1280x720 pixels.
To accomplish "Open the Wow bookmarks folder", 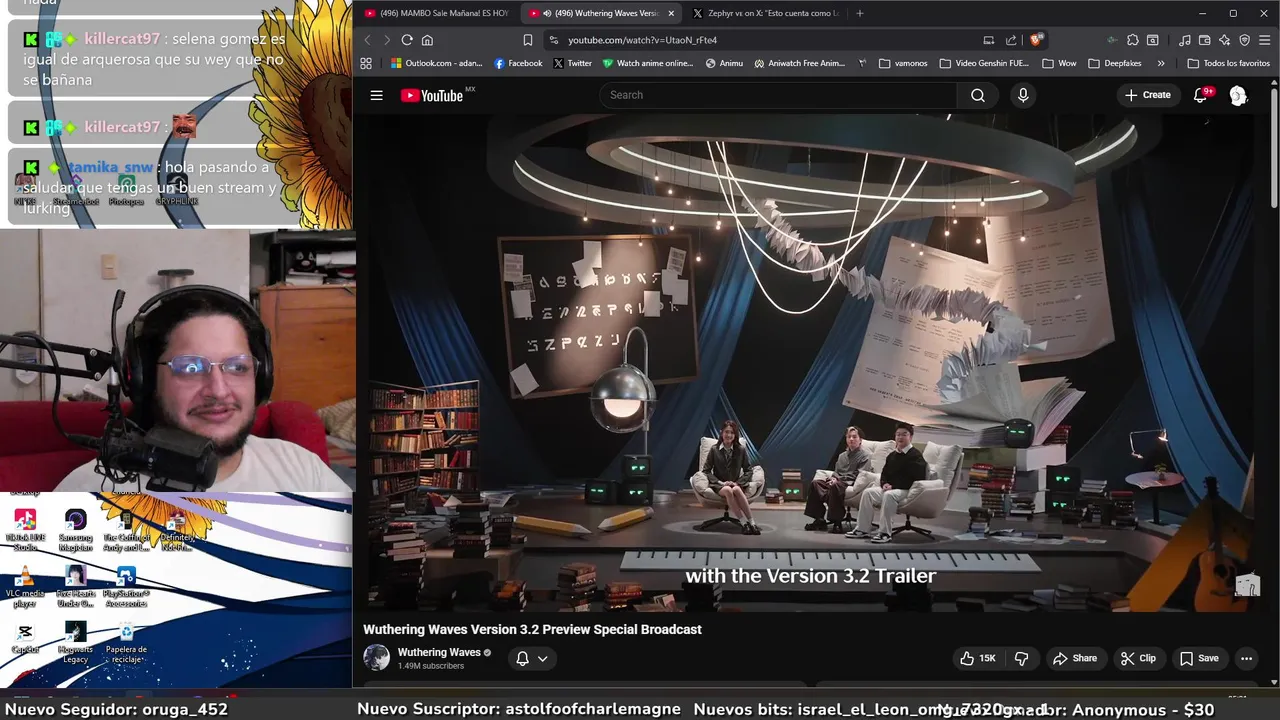I will (1059, 63).
